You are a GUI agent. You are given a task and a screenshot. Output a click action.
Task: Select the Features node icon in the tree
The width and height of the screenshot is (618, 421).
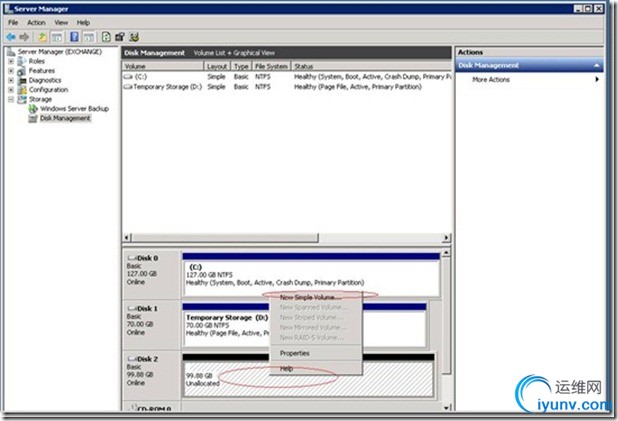coord(22,71)
